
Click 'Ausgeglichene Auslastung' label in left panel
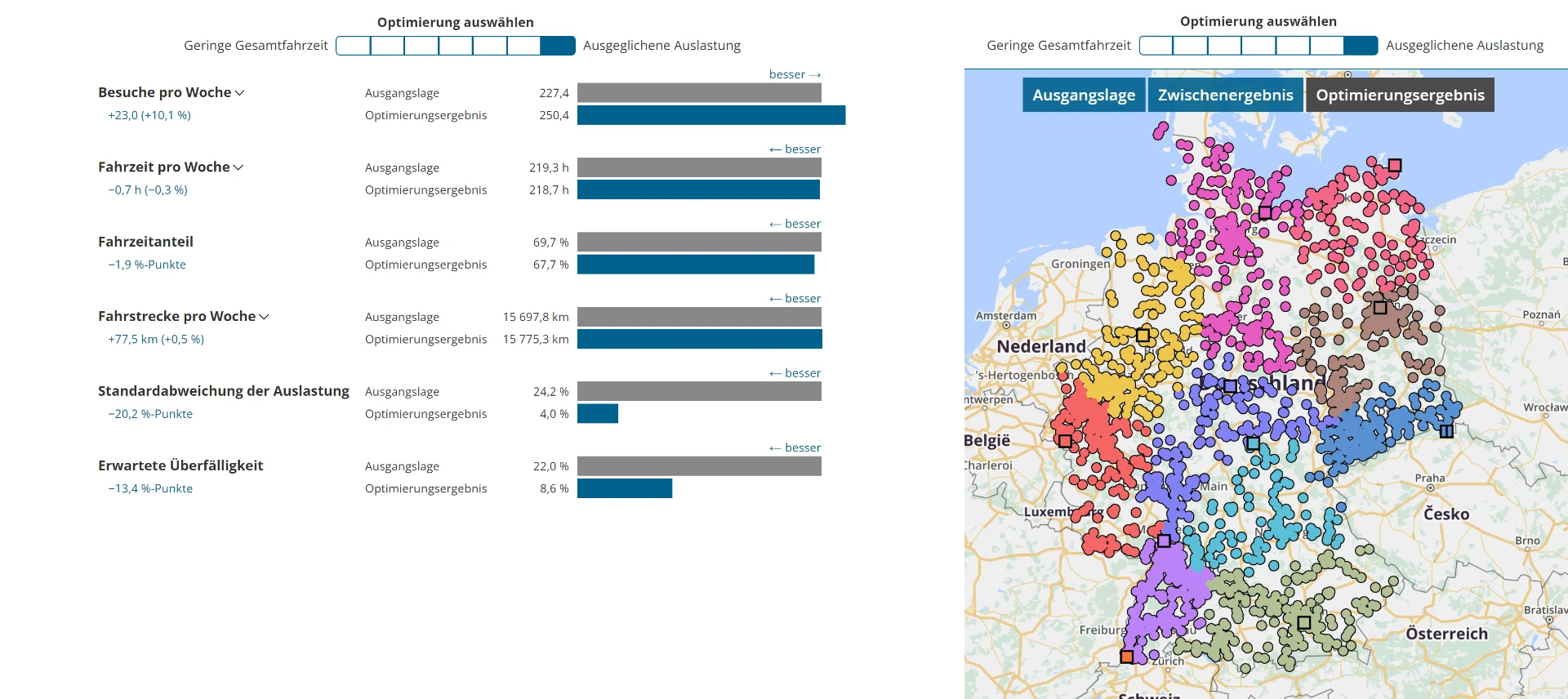[x=661, y=46]
